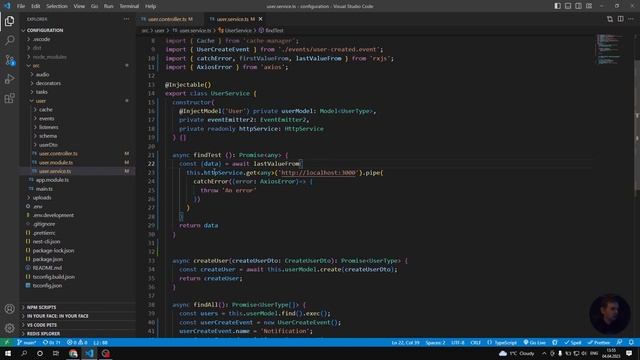Toggle Spell checker in status bar
Image resolution: width=640 pixels, height=360 pixels.
[573, 342]
